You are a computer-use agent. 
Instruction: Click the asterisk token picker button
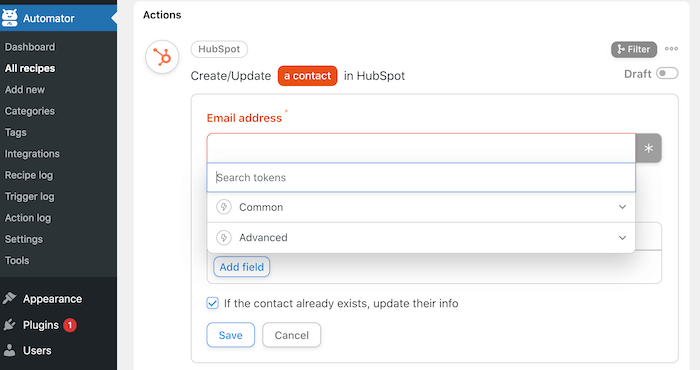[648, 148]
